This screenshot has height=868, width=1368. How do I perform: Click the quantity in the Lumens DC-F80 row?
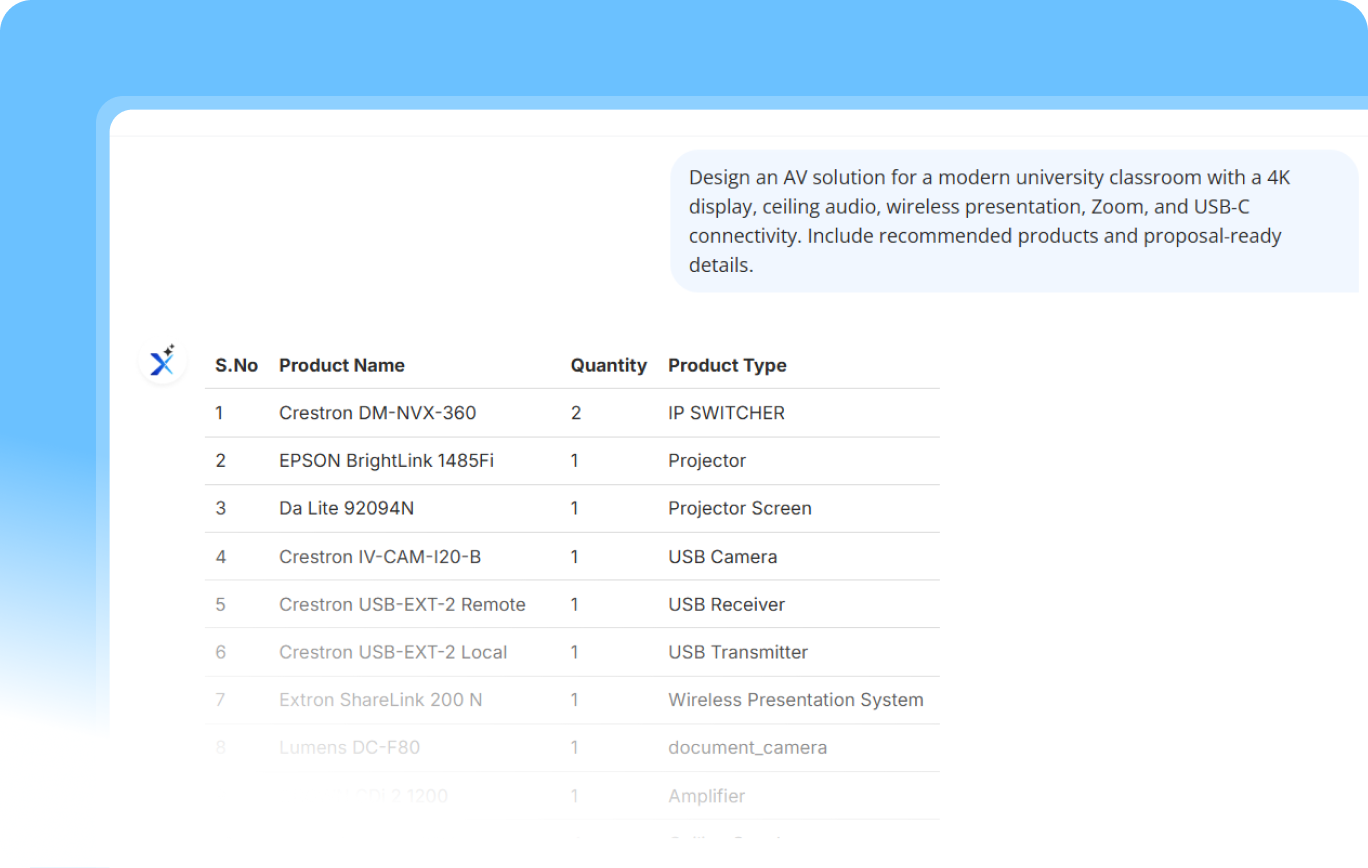(575, 748)
